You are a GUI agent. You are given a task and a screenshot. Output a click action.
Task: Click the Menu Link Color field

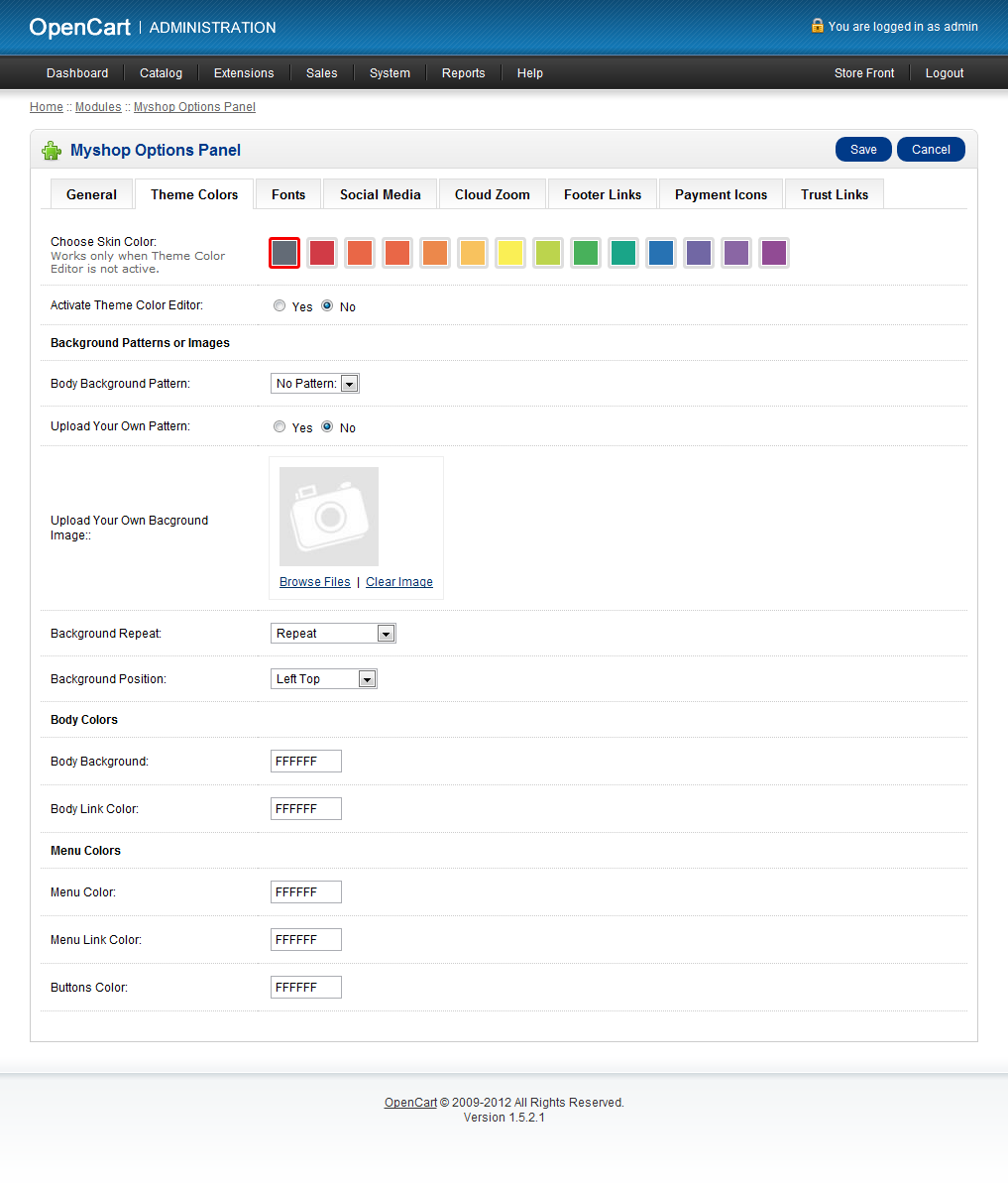tap(305, 939)
